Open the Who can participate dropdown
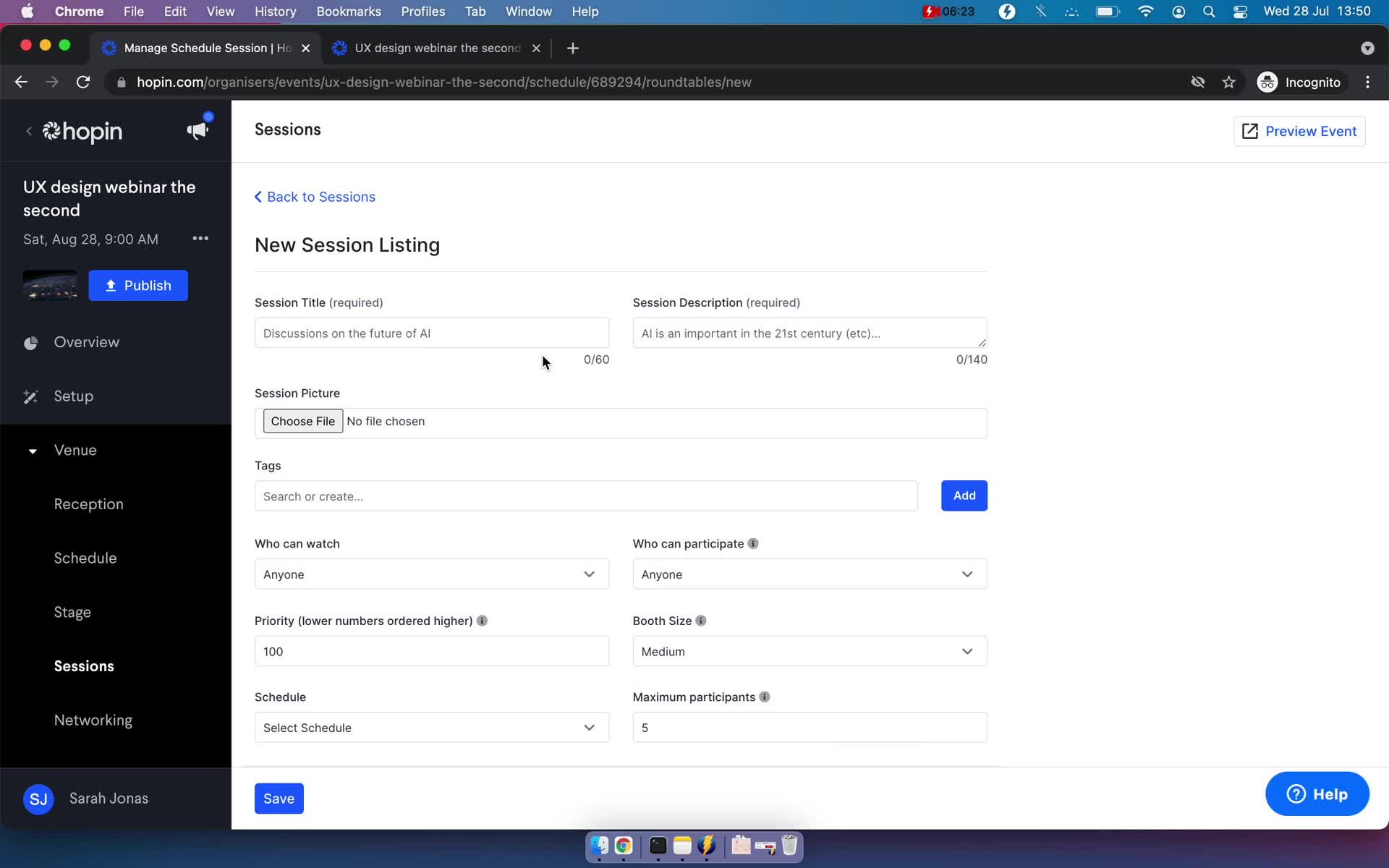Screen dimensions: 1389x868 (x=810, y=574)
